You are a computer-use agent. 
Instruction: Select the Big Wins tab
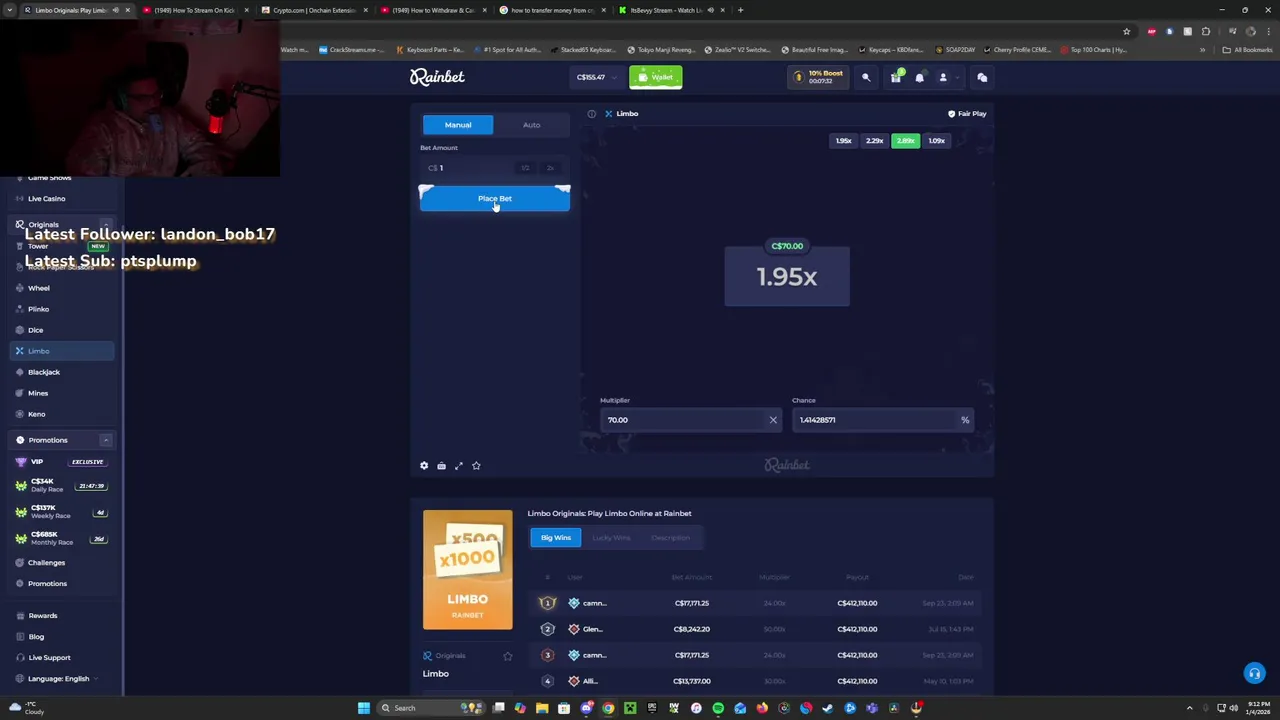point(556,538)
